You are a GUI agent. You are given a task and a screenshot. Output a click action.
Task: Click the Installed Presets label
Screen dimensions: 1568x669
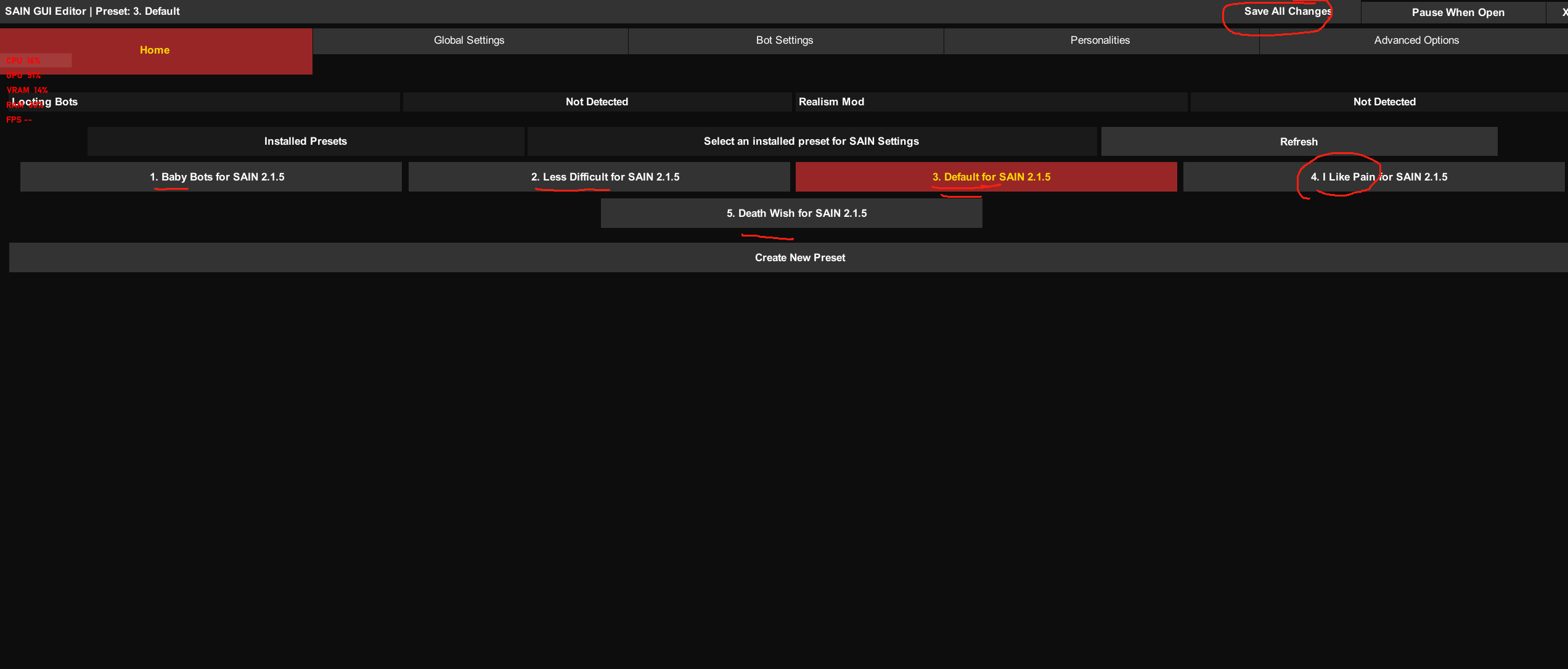(x=306, y=142)
